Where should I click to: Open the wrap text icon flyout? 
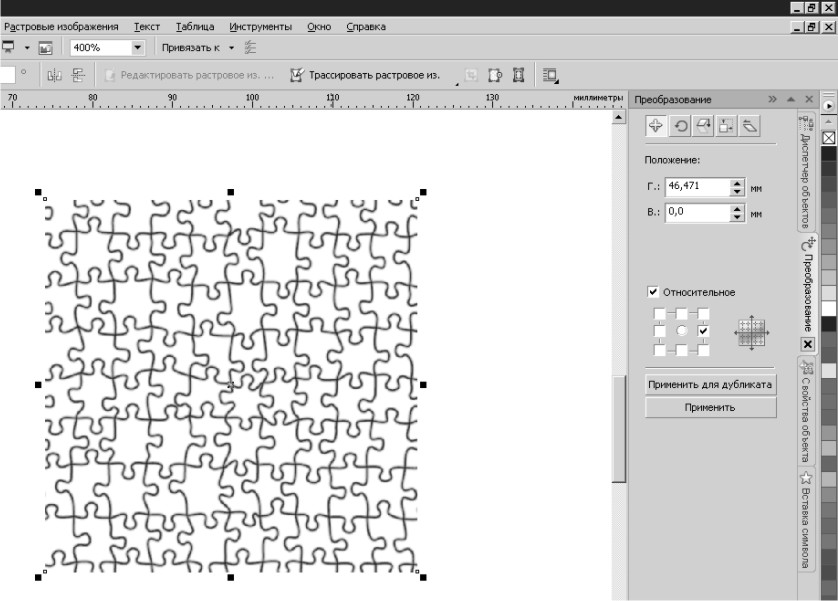click(550, 75)
